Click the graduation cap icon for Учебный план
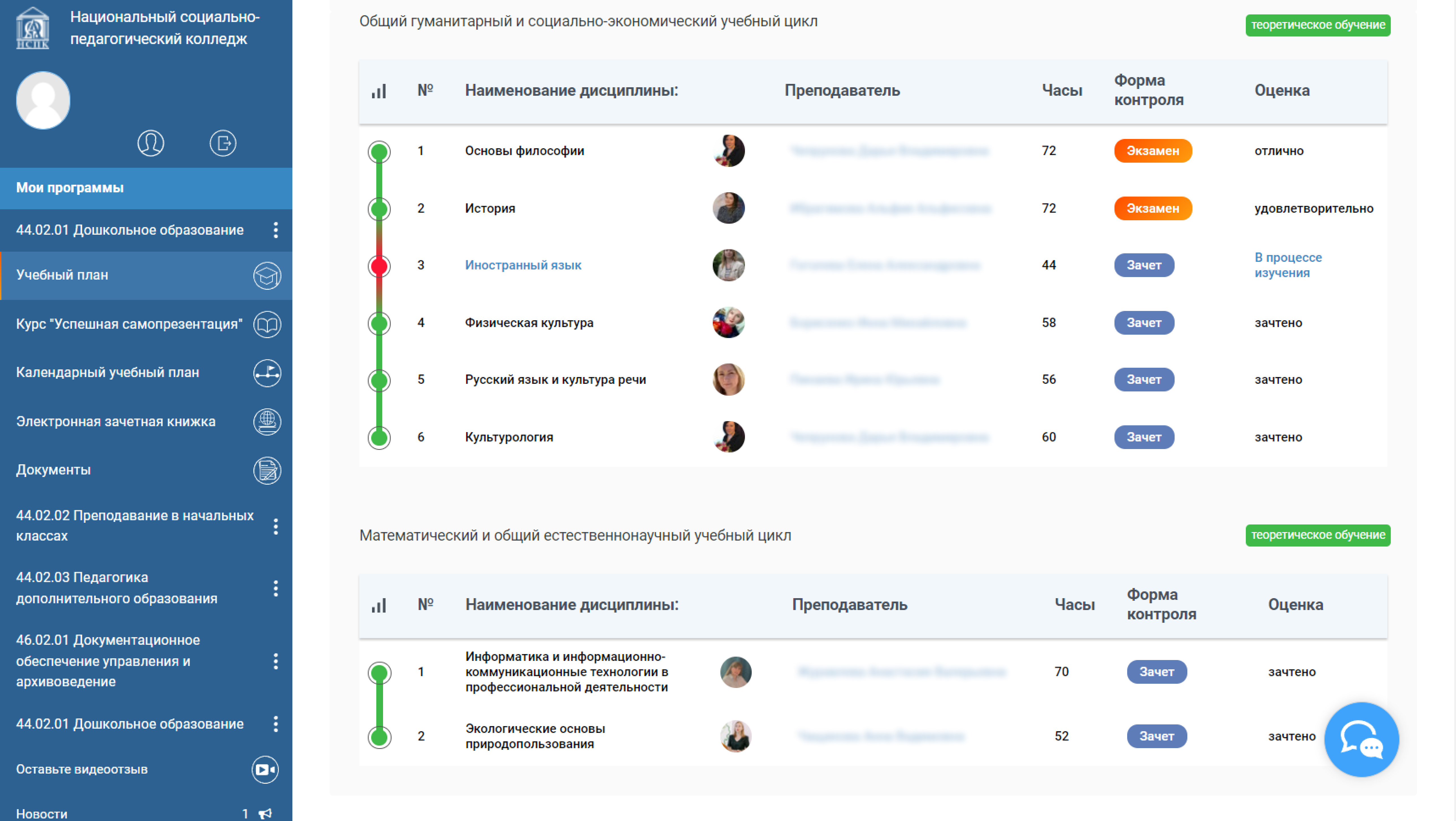Screen dimensions: 1456x821 [x=267, y=276]
